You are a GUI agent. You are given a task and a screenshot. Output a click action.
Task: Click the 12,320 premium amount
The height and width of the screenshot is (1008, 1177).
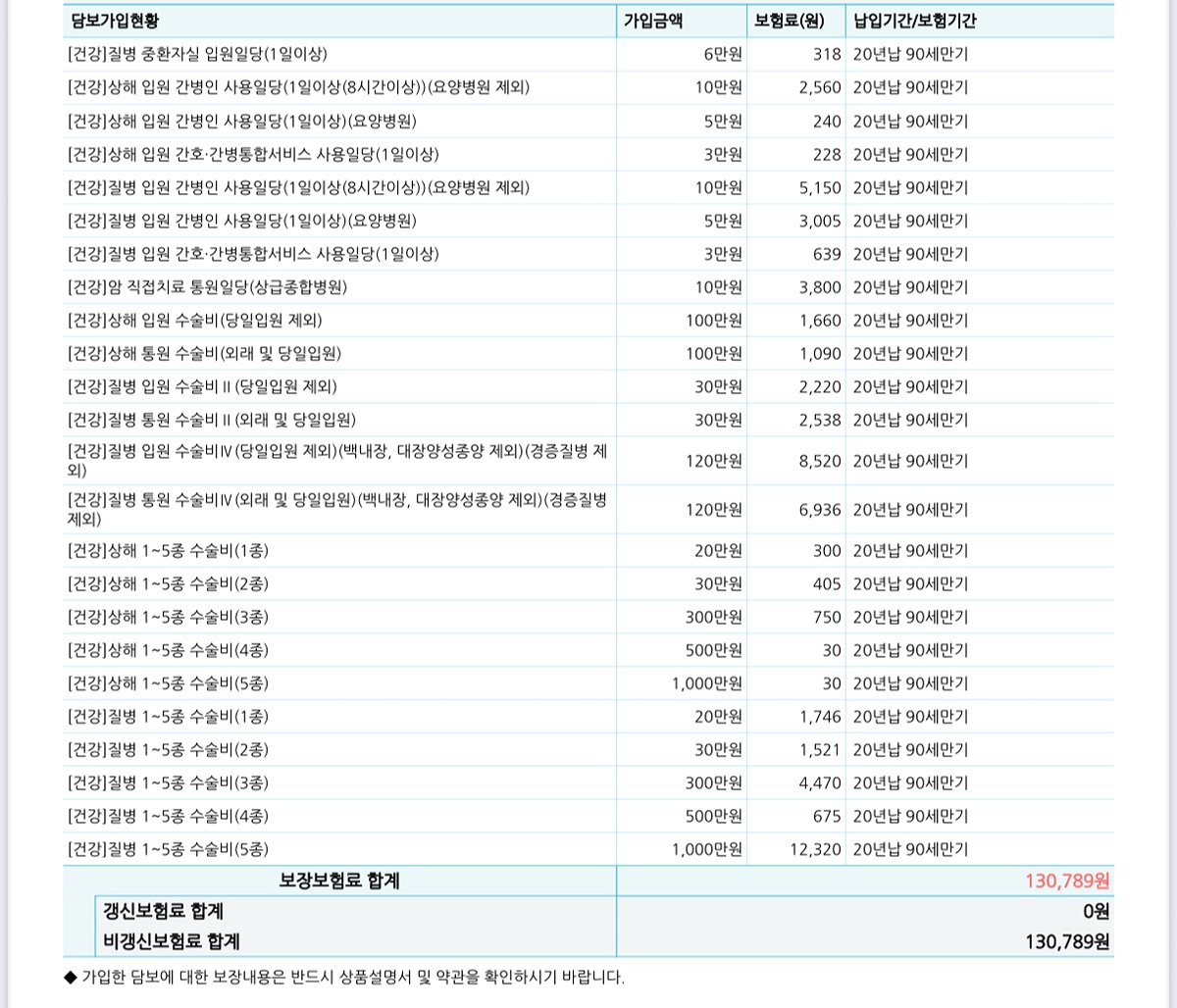click(x=815, y=849)
